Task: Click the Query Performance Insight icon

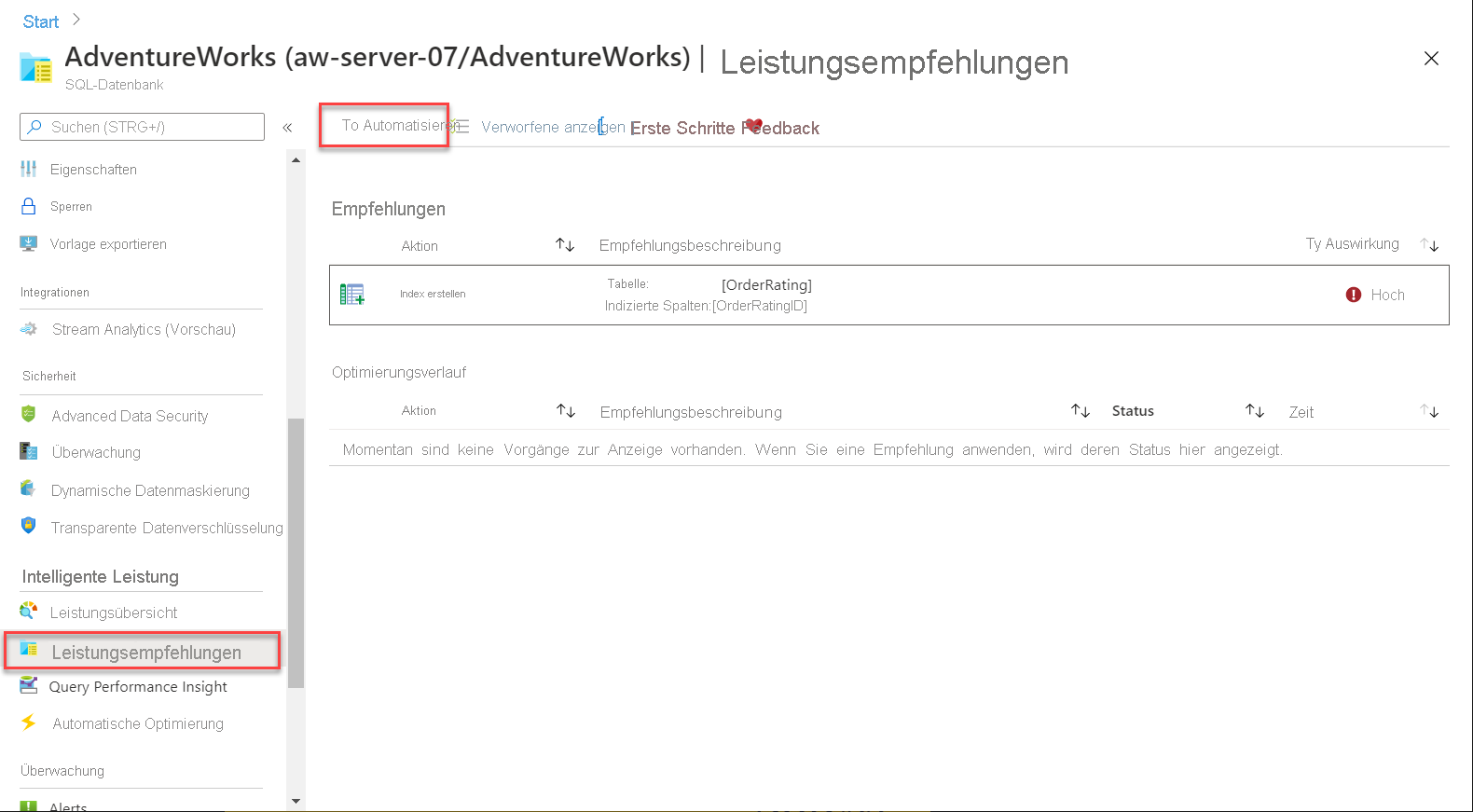Action: click(x=29, y=685)
